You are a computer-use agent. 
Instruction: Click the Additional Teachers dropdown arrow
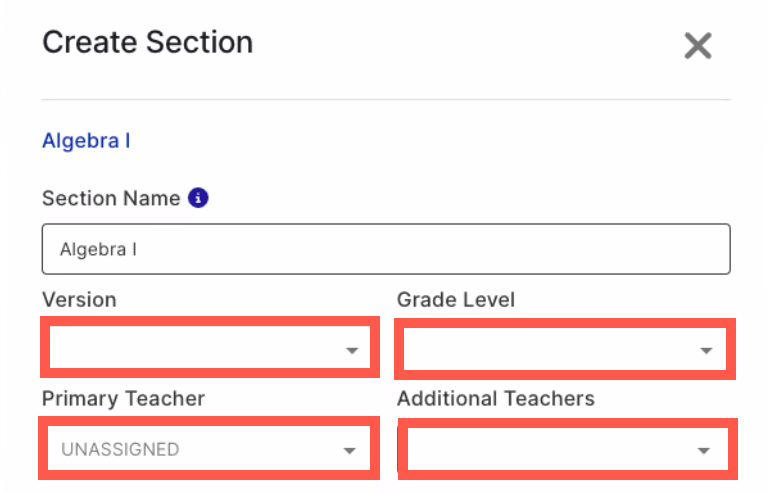pos(704,450)
